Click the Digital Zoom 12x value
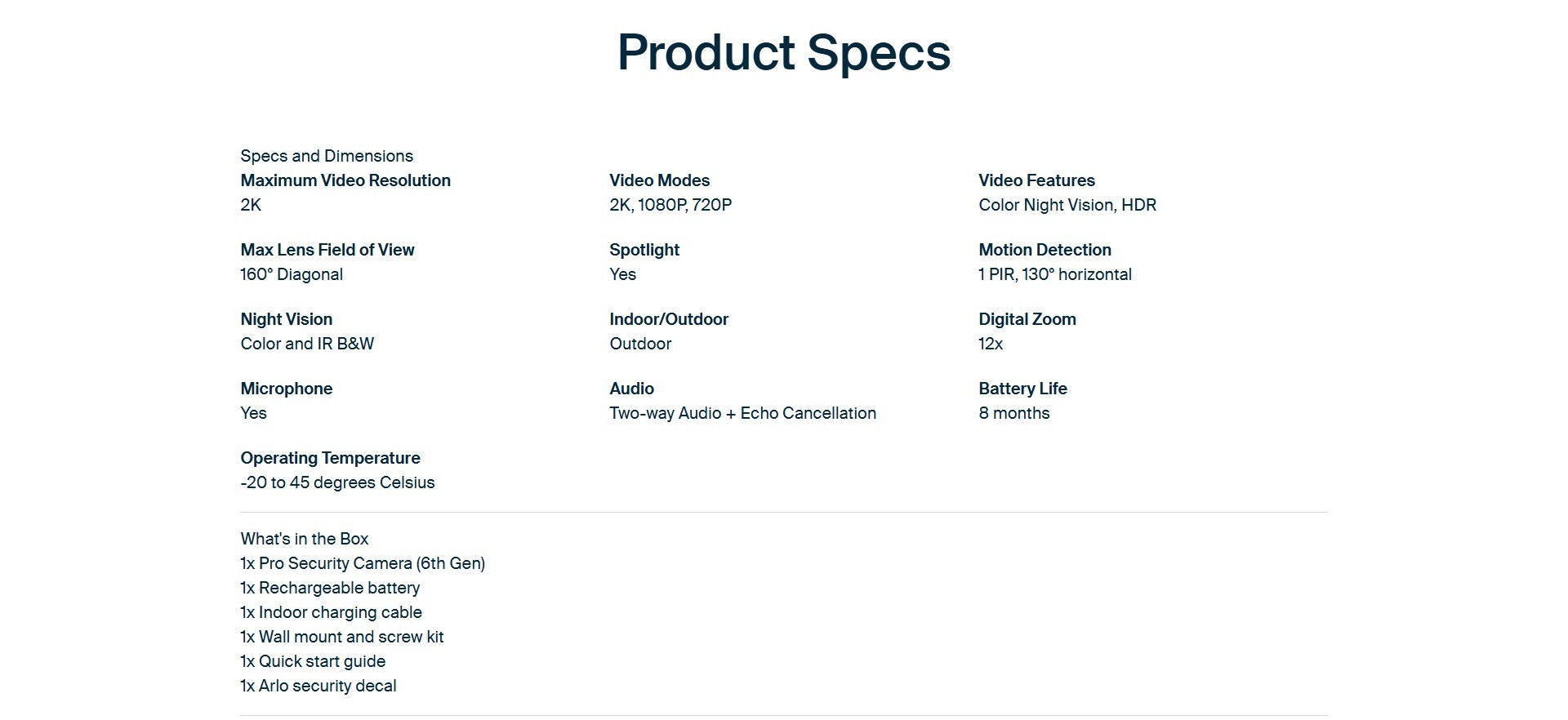The width and height of the screenshot is (1568, 720). click(x=991, y=344)
